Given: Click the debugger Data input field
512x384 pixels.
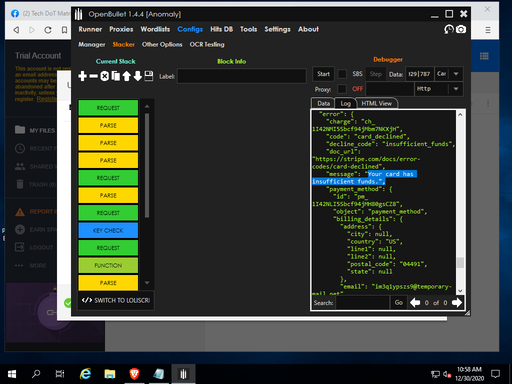Looking at the screenshot, I should (420, 74).
